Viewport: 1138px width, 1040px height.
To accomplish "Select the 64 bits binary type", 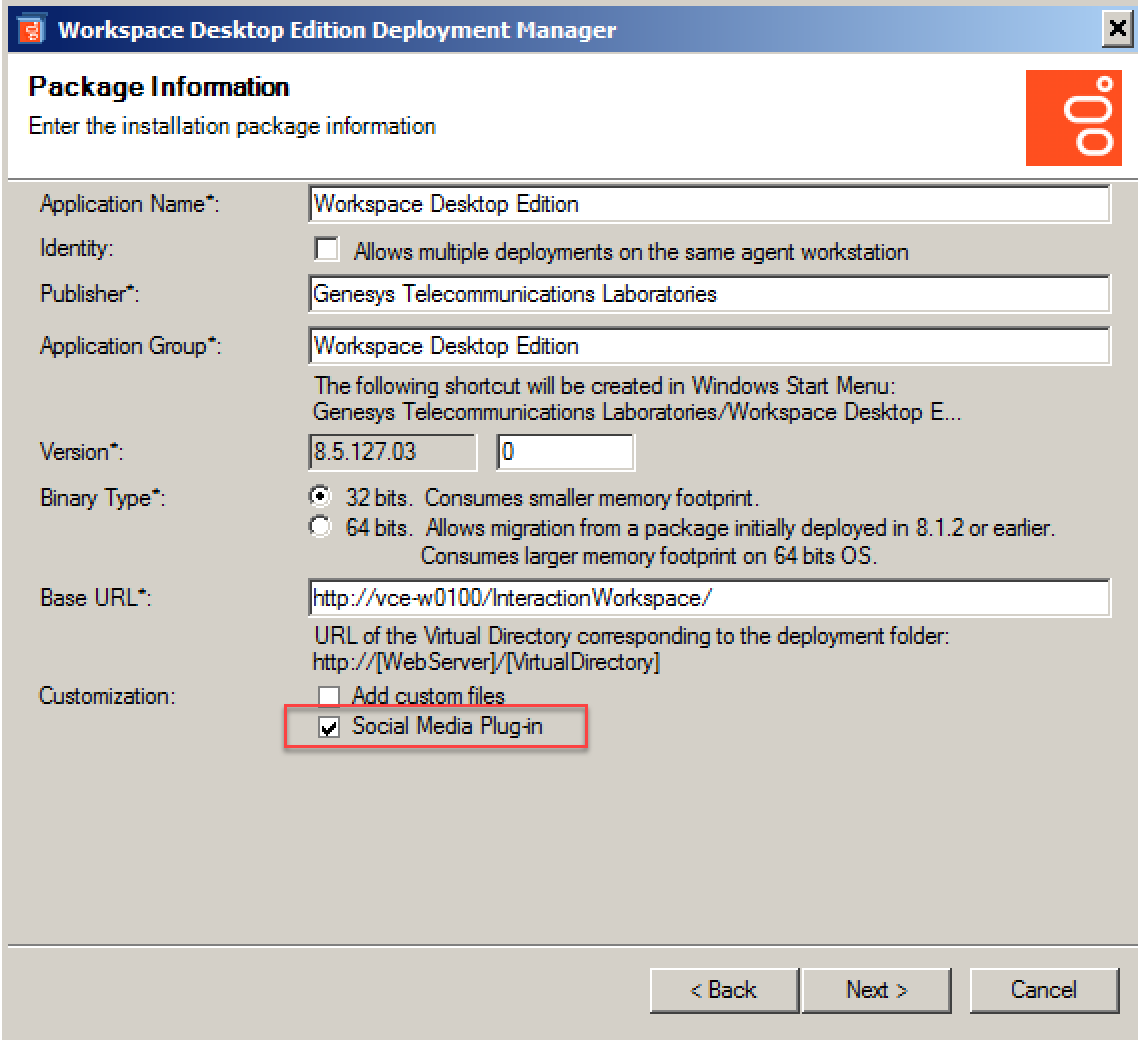I will tap(320, 526).
